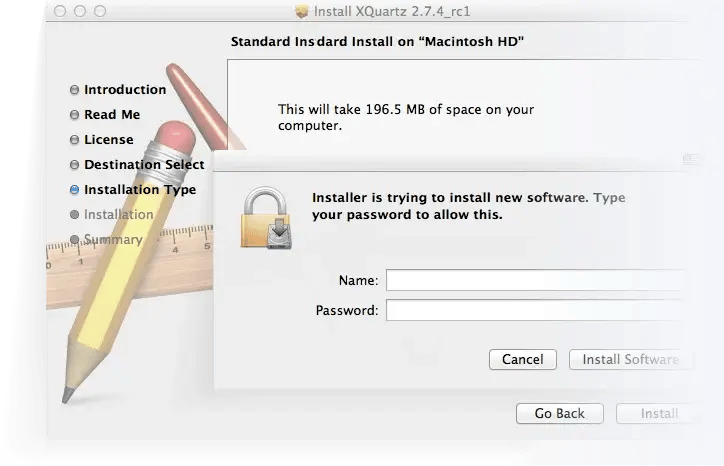Screen dimensions: 724x466
Task: Click the Go Back button
Action: click(x=560, y=413)
